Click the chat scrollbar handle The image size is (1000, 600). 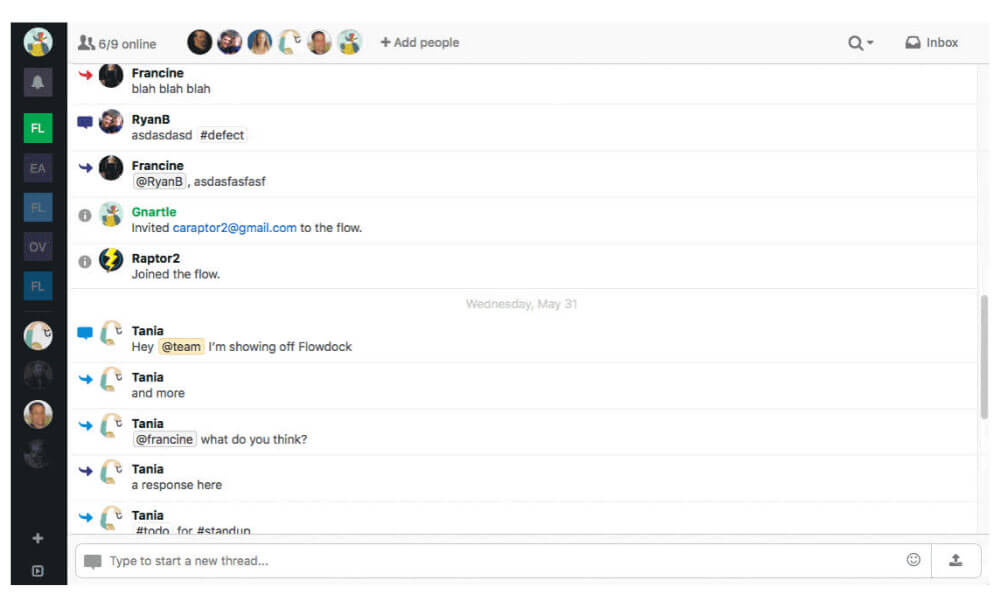click(x=984, y=356)
